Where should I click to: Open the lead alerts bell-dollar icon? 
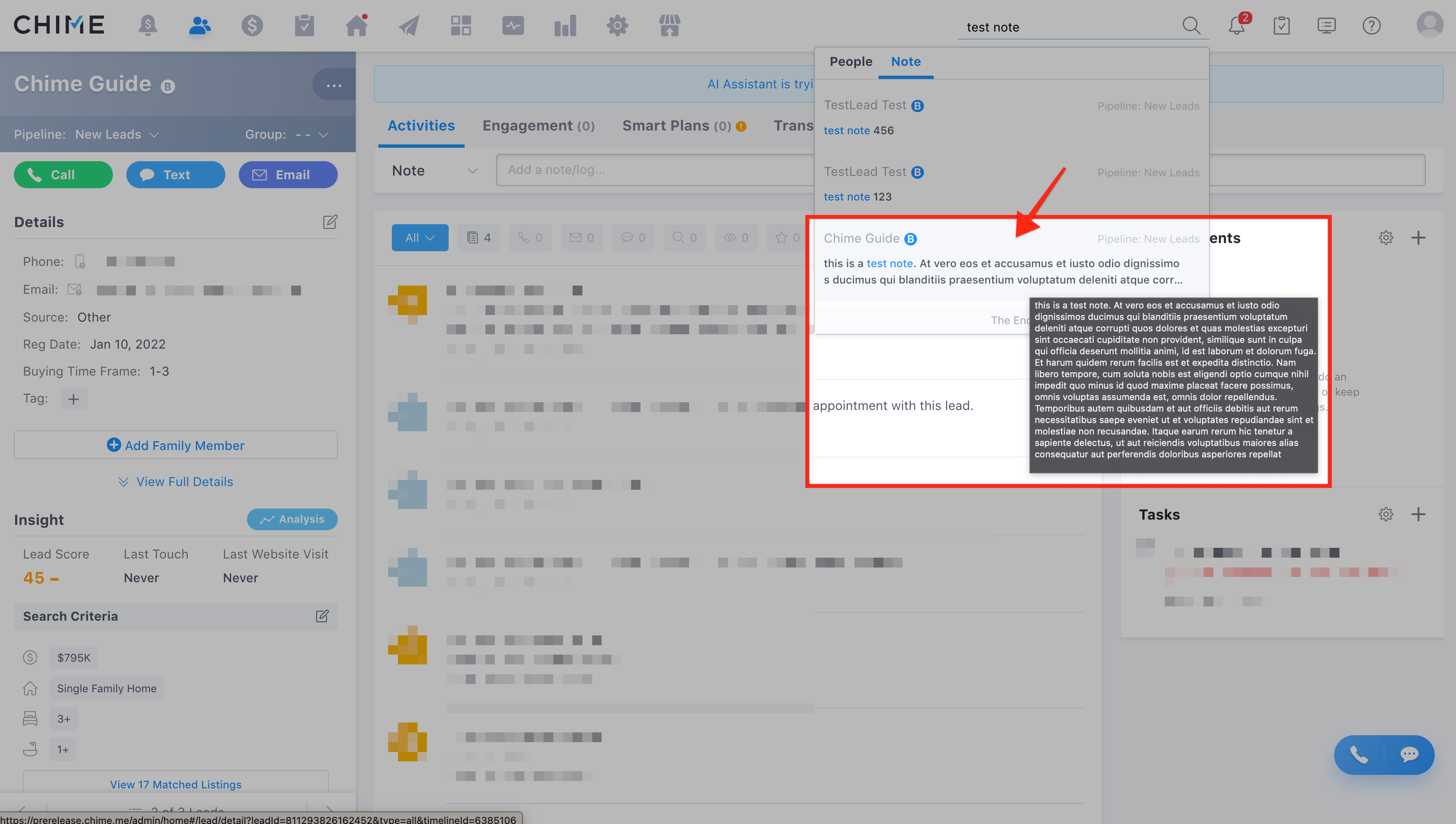point(148,25)
